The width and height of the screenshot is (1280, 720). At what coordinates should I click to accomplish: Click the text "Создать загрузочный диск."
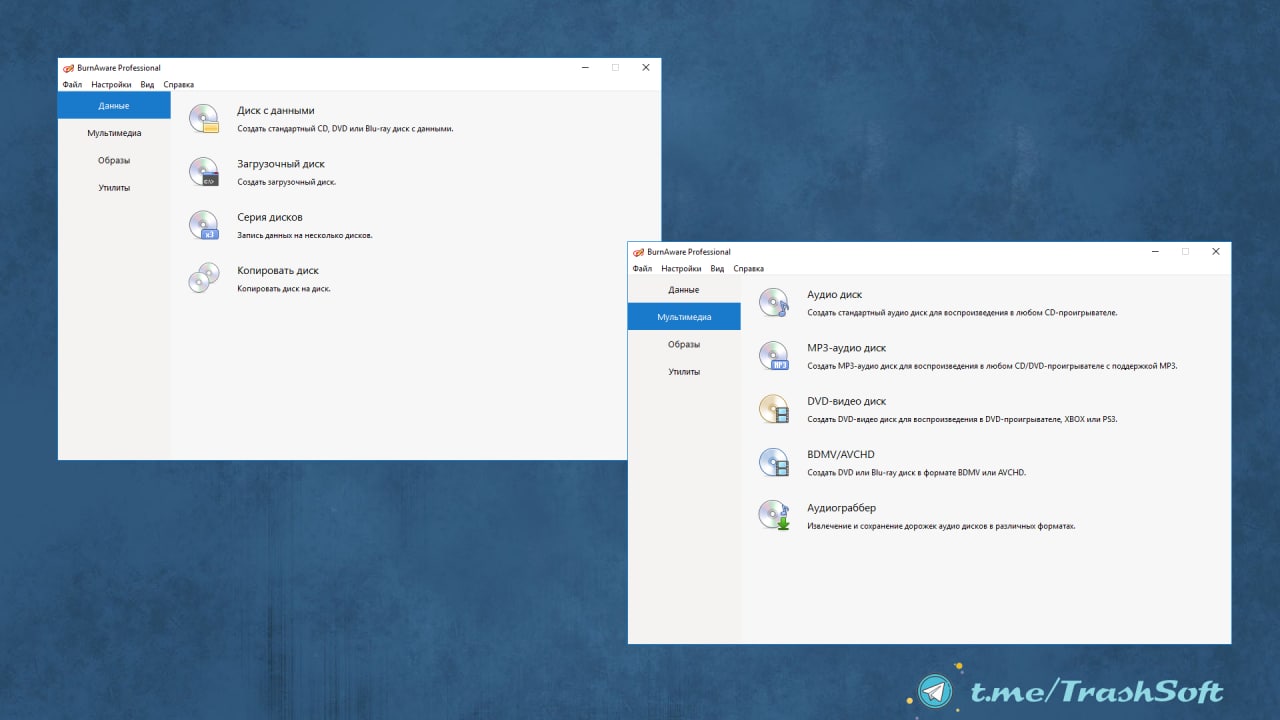coord(287,182)
